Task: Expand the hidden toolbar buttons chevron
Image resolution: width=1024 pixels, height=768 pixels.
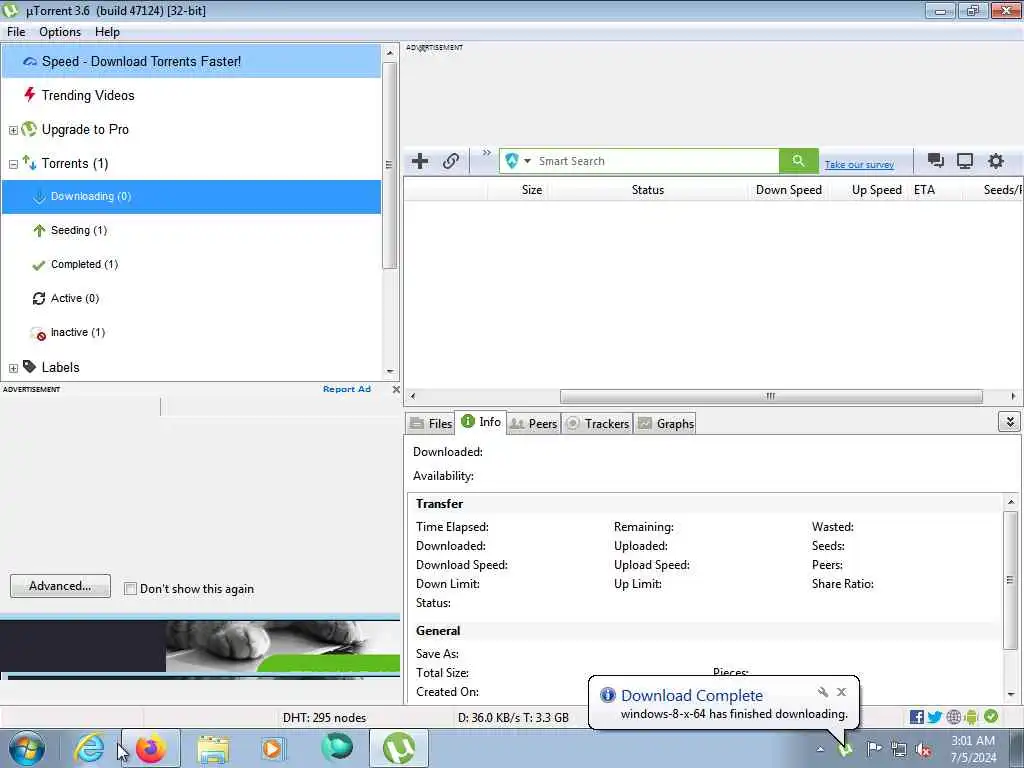Action: click(x=487, y=153)
